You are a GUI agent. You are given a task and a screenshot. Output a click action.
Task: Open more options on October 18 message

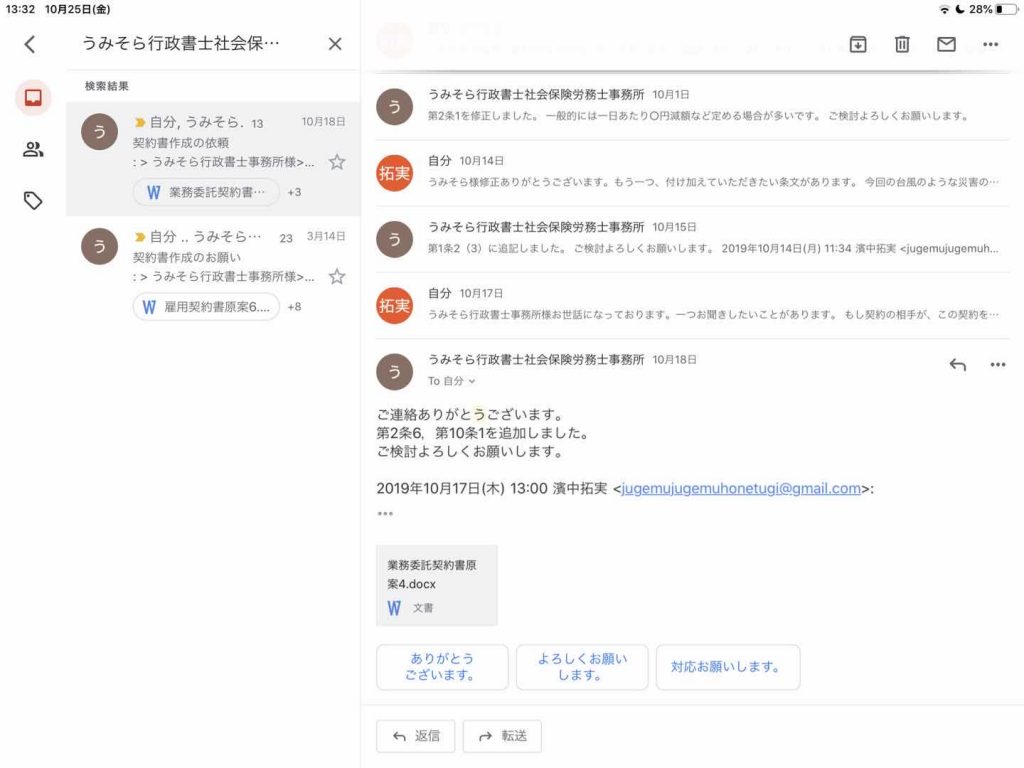click(x=997, y=365)
